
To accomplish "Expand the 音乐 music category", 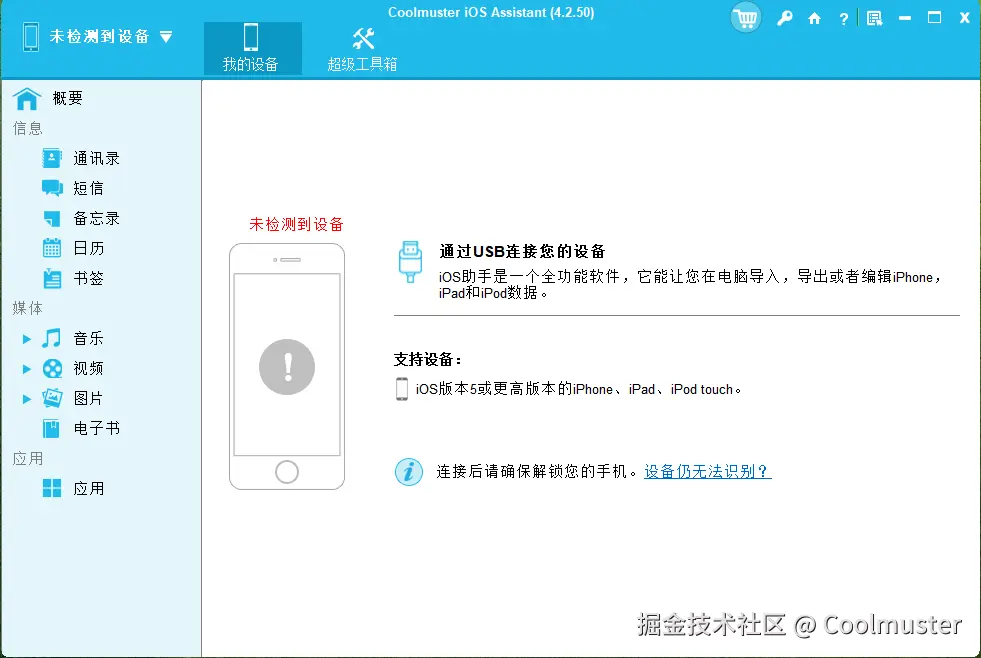I will point(27,337).
